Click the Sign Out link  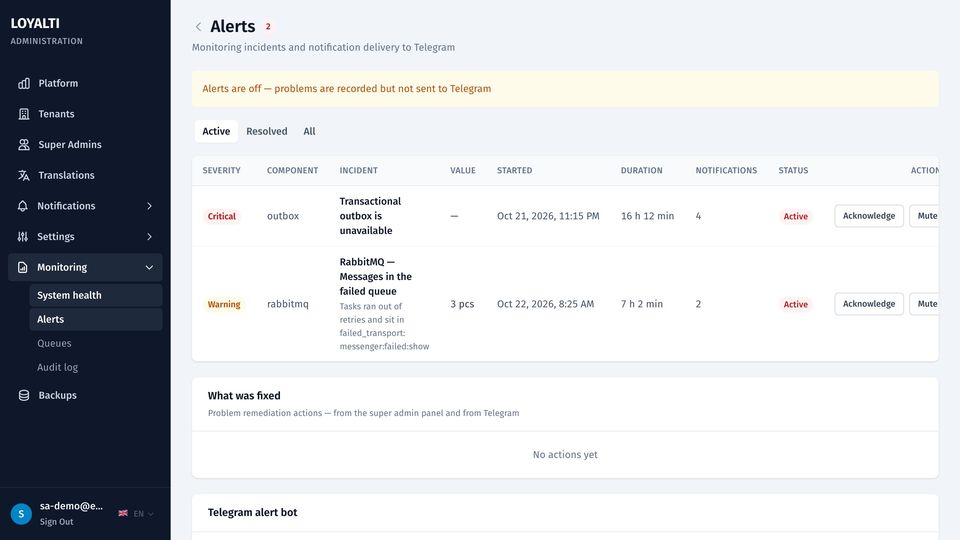[x=56, y=522]
